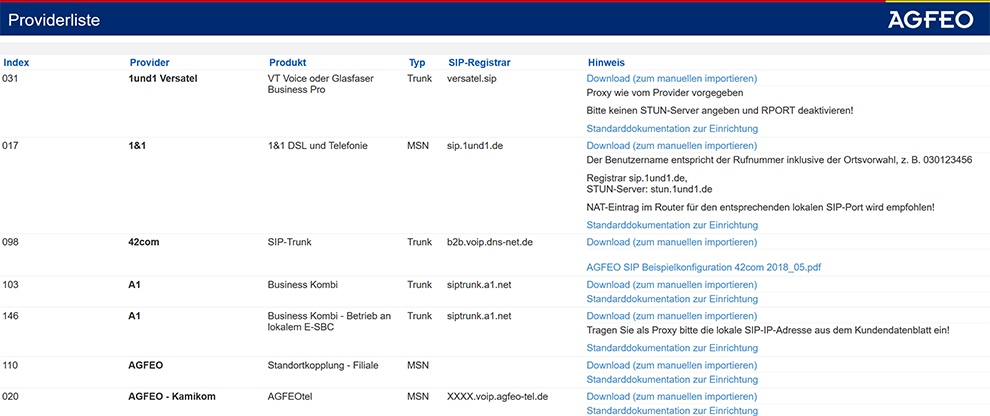
Task: Click Download link for 42com SIP-Trunk
Action: pos(671,242)
